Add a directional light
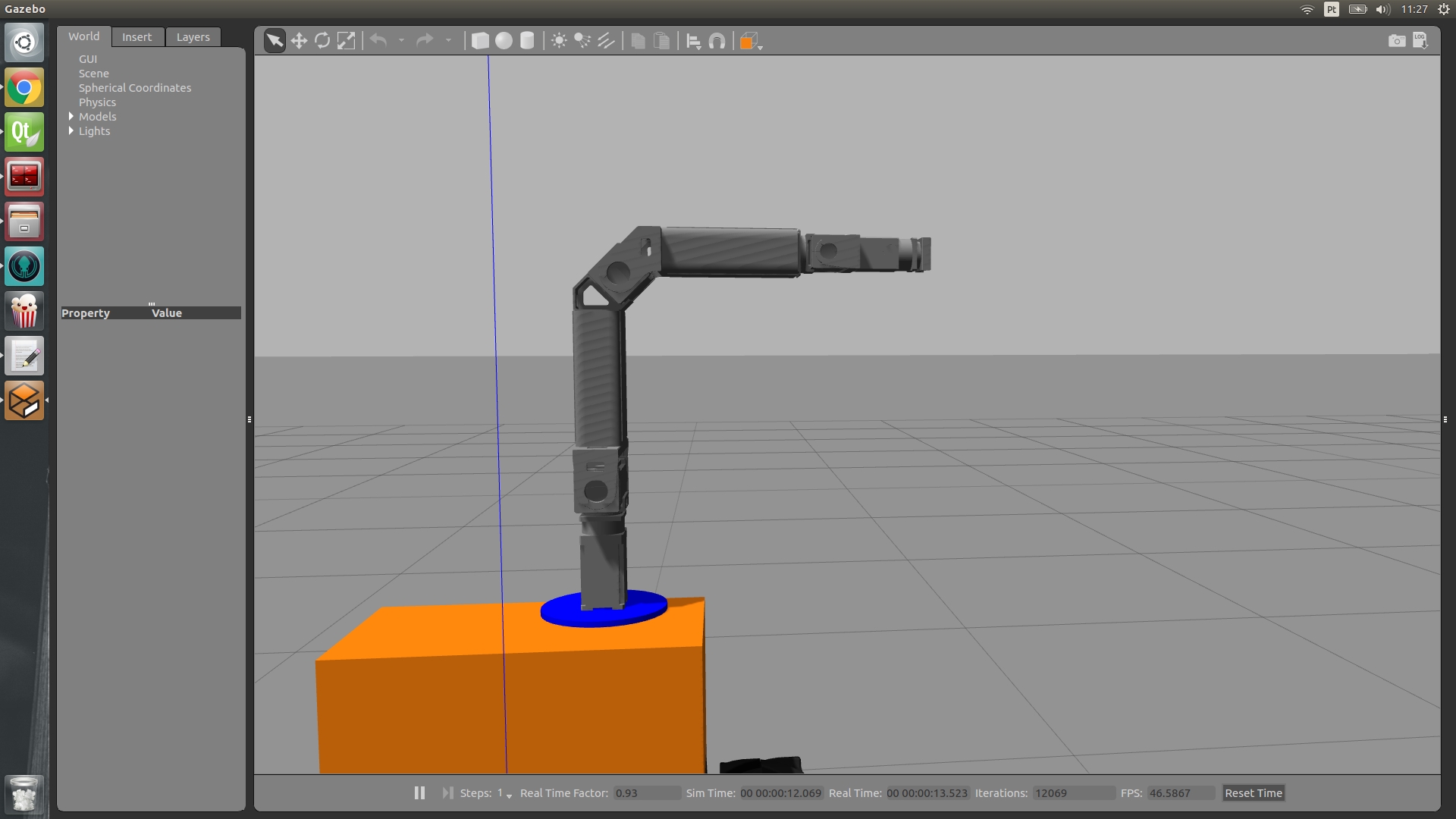Screen dimensions: 1456x819 point(606,40)
